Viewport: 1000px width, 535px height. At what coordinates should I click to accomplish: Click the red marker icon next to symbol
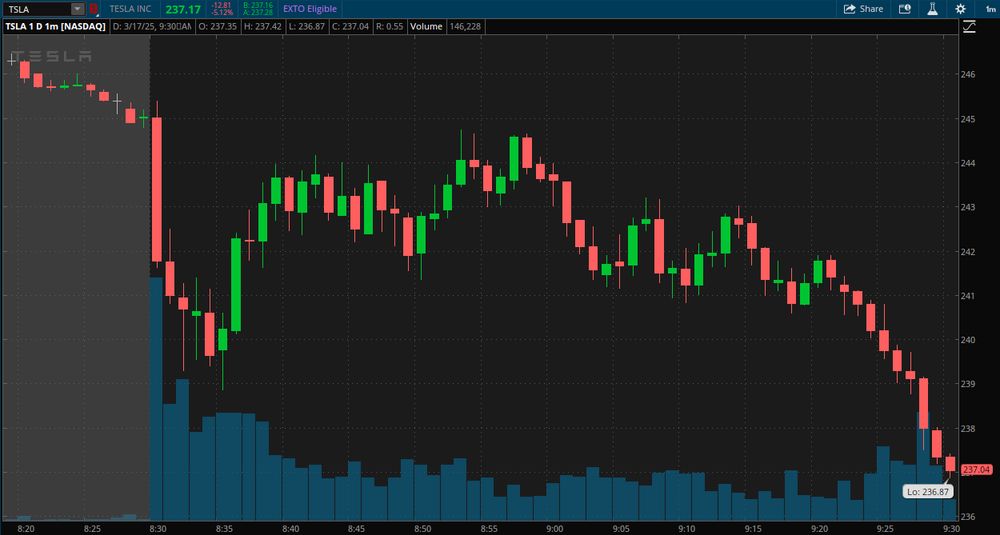(94, 9)
